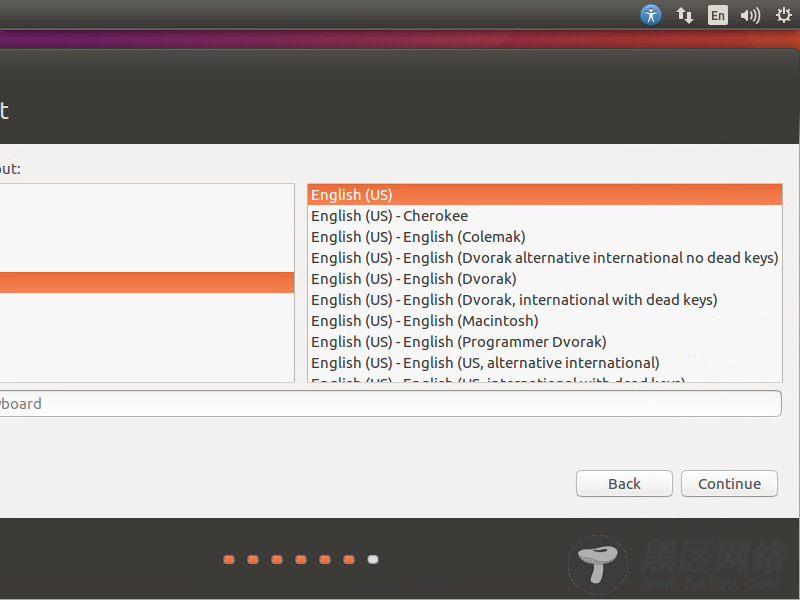800x600 pixels.
Task: Select Dvorak, international with dead keys
Action: (x=545, y=299)
